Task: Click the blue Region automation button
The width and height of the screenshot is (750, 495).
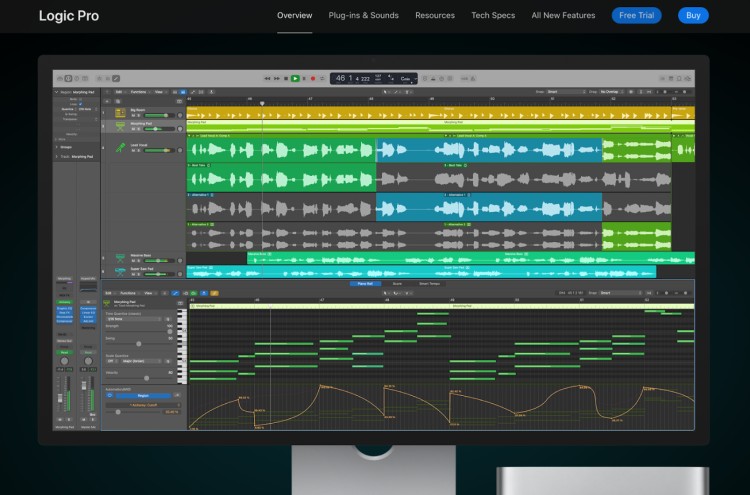Action: (143, 396)
